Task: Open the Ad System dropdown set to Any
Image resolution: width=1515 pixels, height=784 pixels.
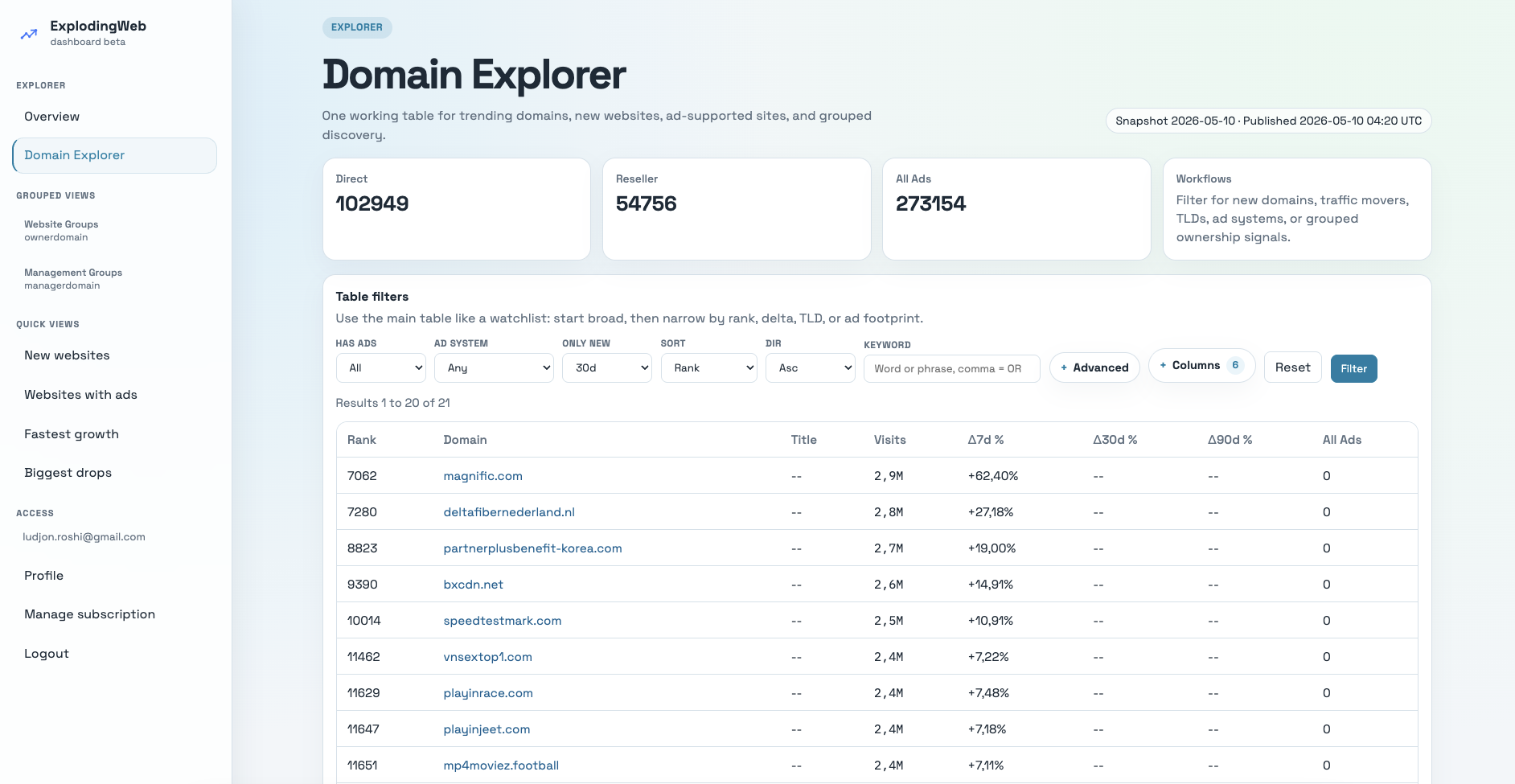Action: coord(494,368)
